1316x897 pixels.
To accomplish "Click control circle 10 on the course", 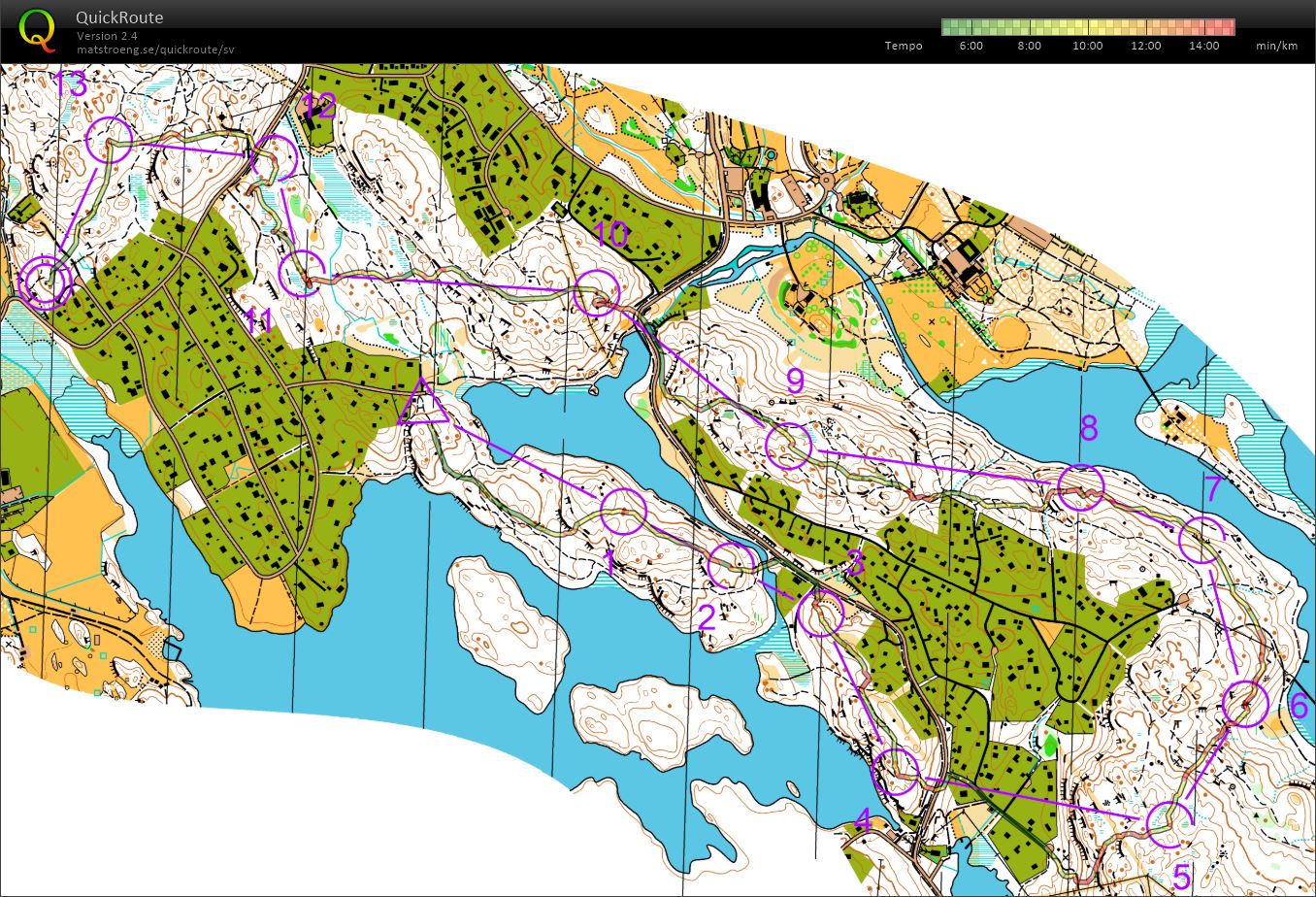I will [595, 292].
